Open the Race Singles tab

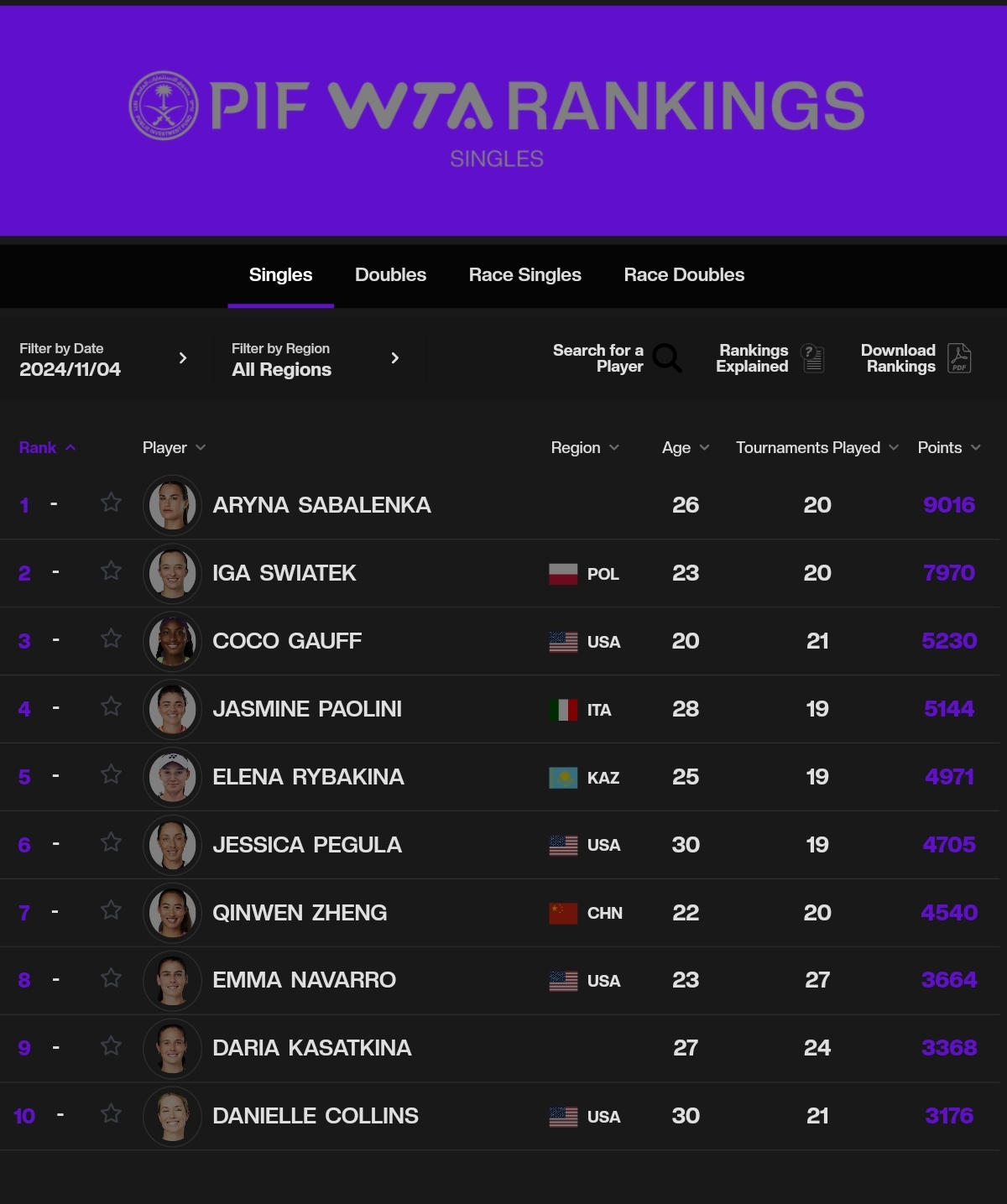pyautogui.click(x=524, y=275)
